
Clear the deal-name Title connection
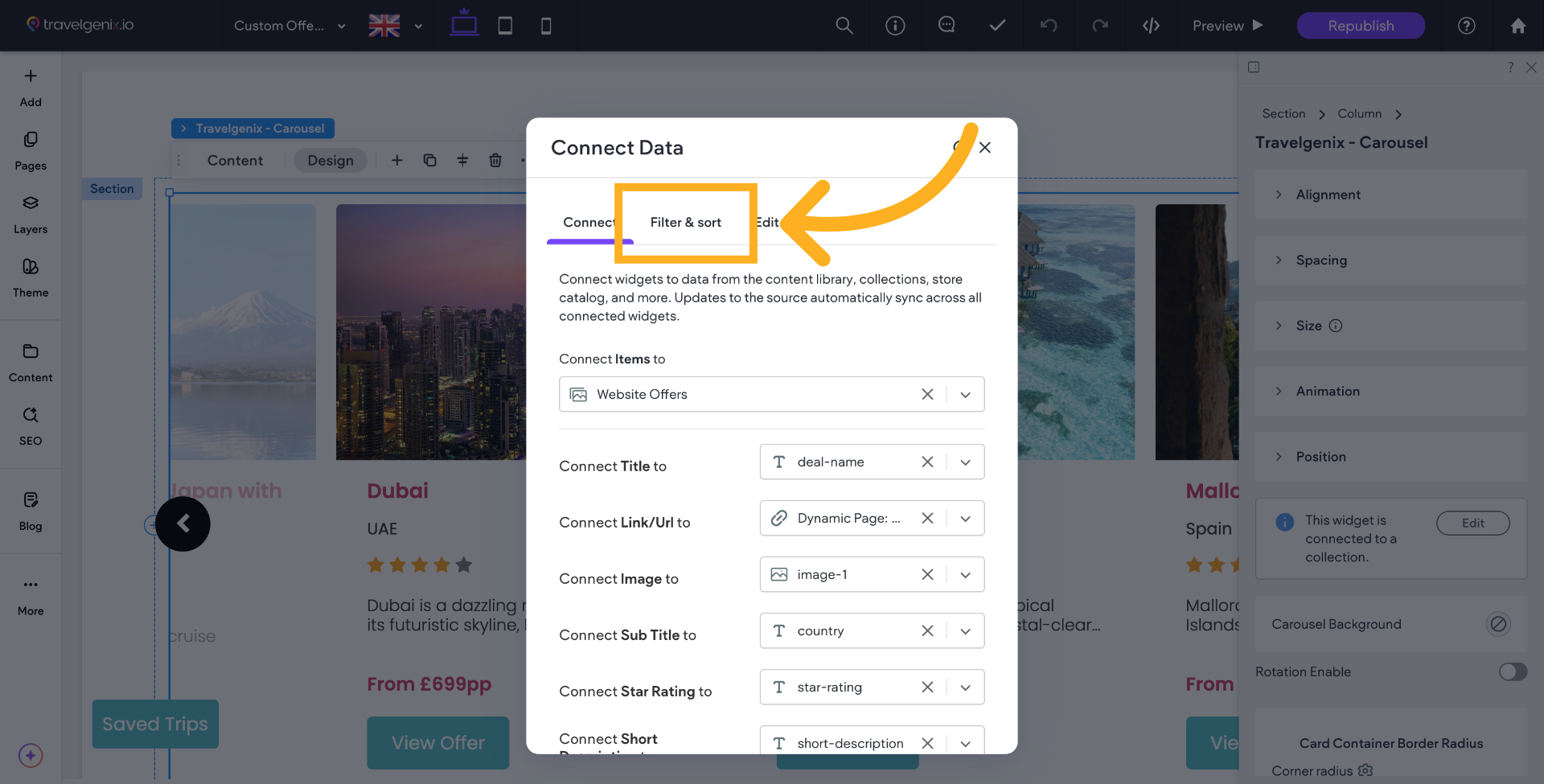pos(927,462)
